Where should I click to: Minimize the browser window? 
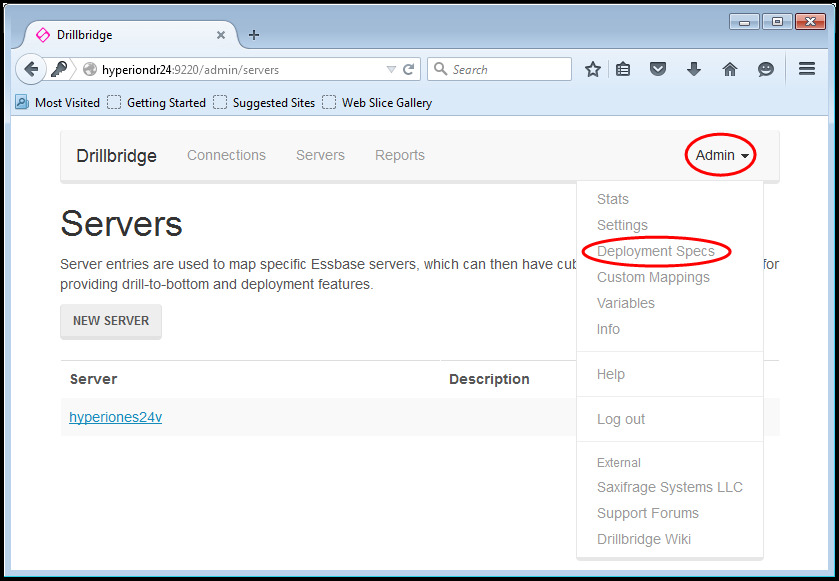point(744,22)
